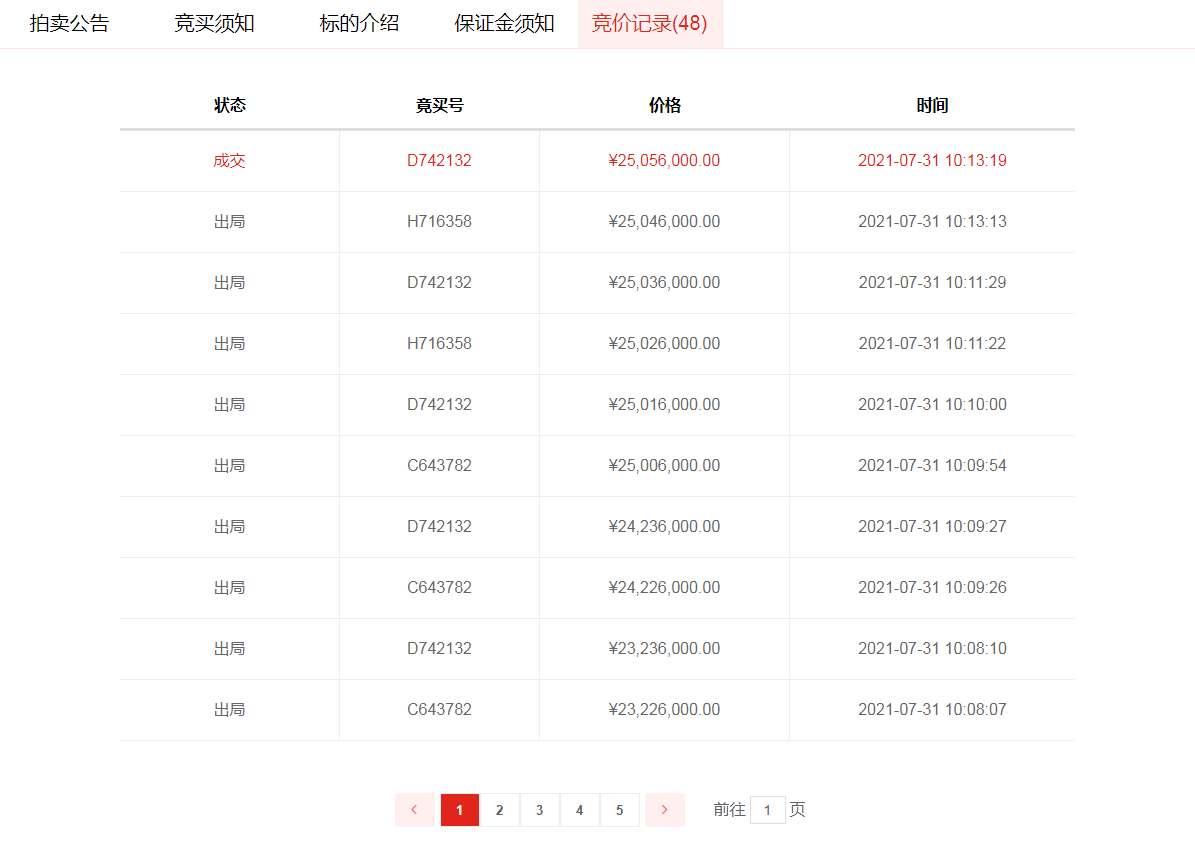Screen dimensions: 1195x867
Task: Click price ¥24,236,000.00
Action: point(665,526)
